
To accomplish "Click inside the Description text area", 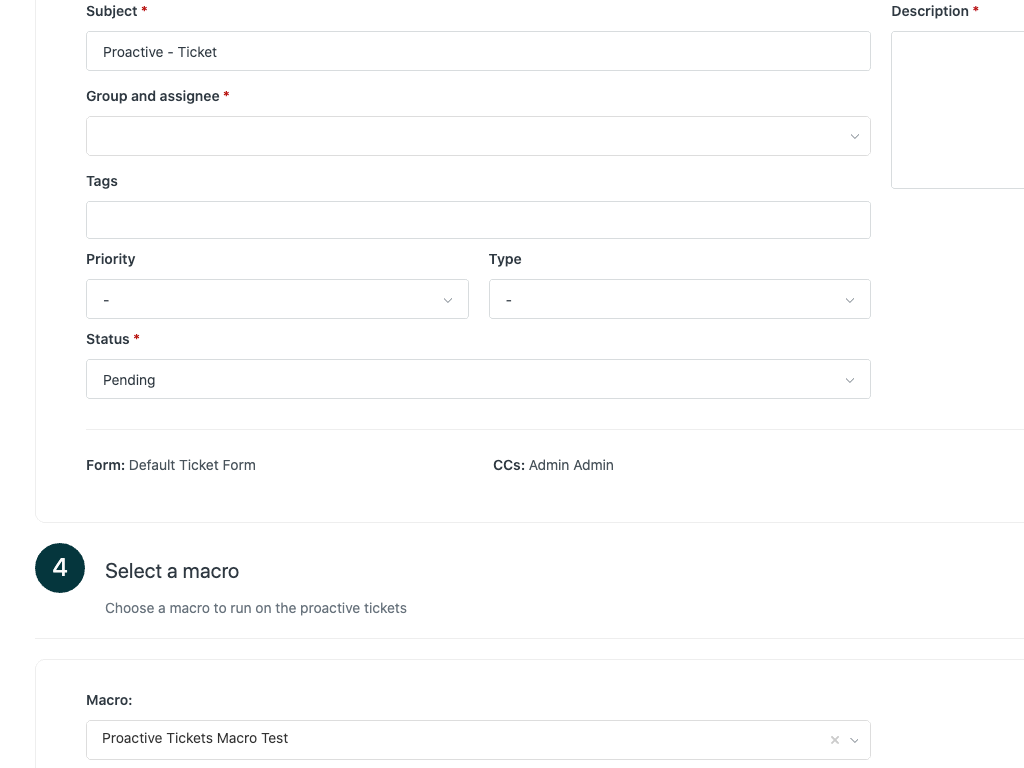I will pos(958,110).
